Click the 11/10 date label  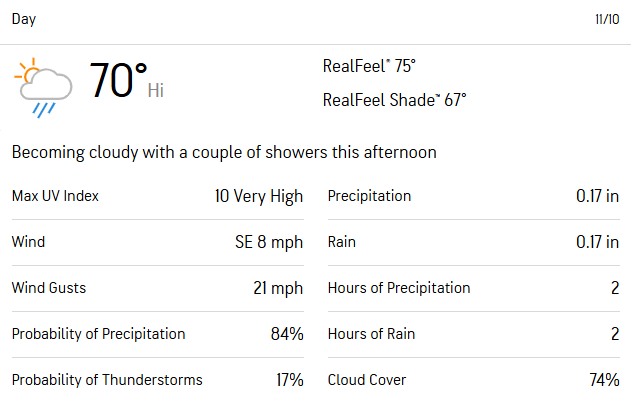tap(607, 19)
